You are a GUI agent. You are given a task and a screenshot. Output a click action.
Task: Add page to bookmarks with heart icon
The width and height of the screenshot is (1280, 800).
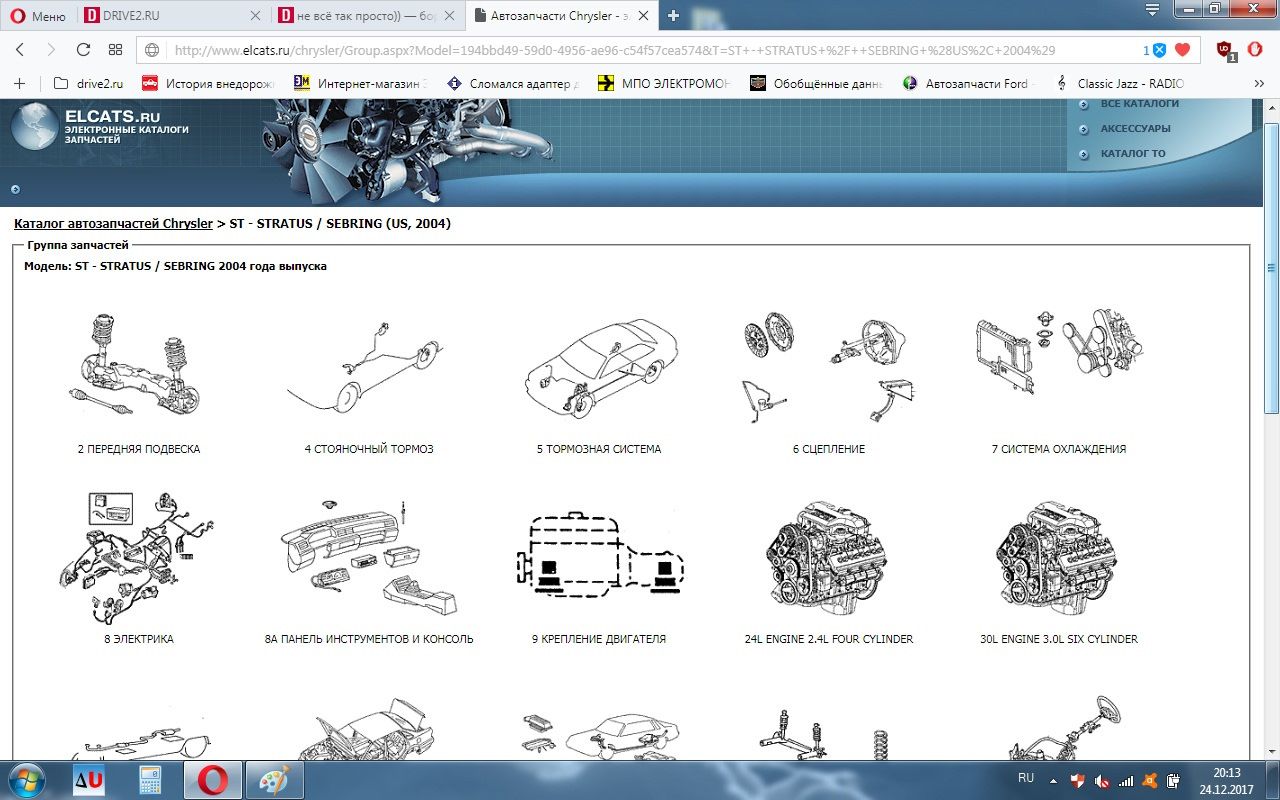(1182, 50)
